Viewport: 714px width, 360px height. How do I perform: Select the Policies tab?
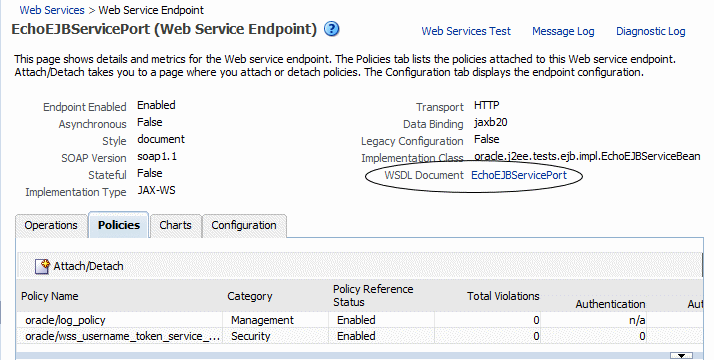pyautogui.click(x=119, y=225)
